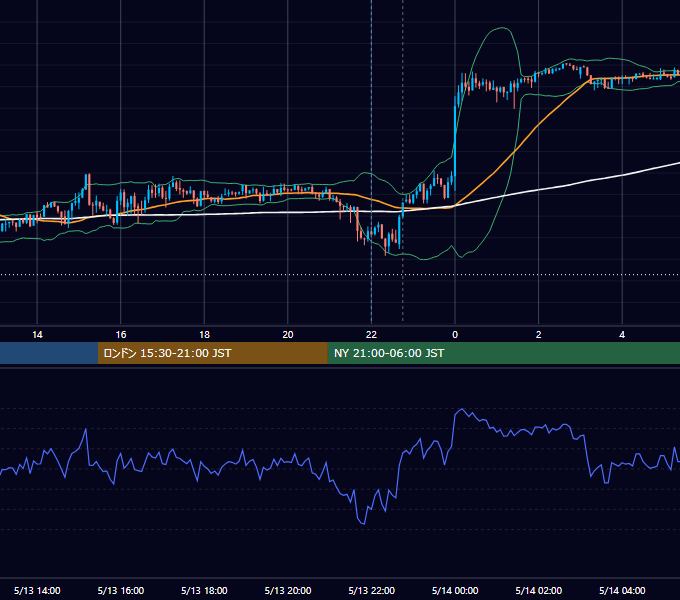The image size is (680, 600).
Task: Click the 5/13 20:00 time label
Action: pos(288,590)
